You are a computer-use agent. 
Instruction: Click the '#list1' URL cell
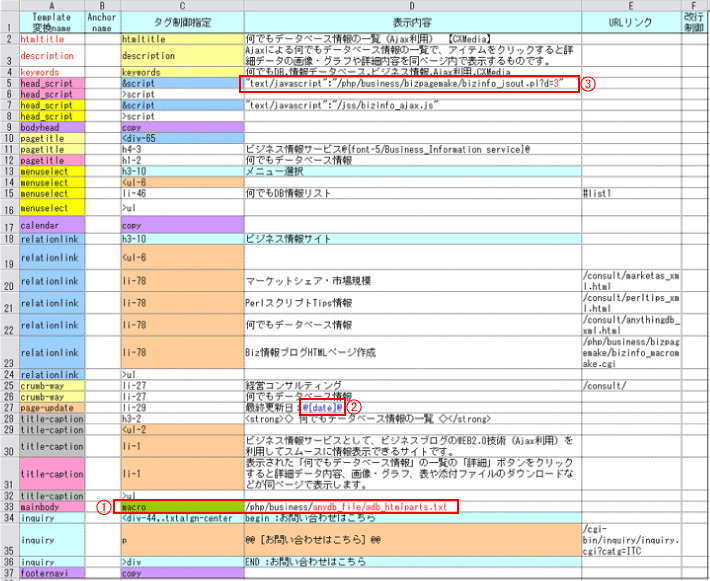(x=631, y=193)
